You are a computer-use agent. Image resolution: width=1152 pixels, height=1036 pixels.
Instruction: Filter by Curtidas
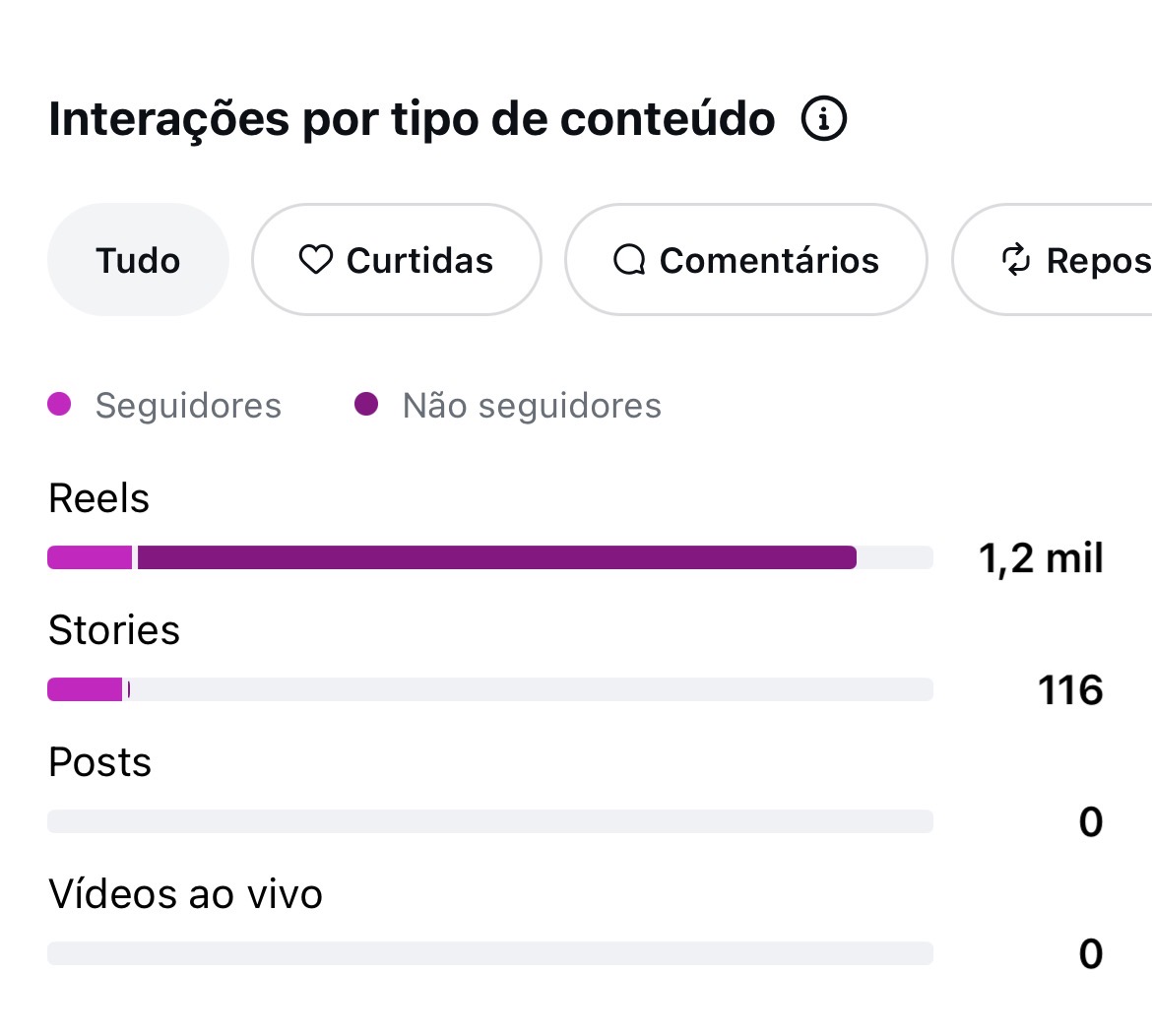click(397, 259)
